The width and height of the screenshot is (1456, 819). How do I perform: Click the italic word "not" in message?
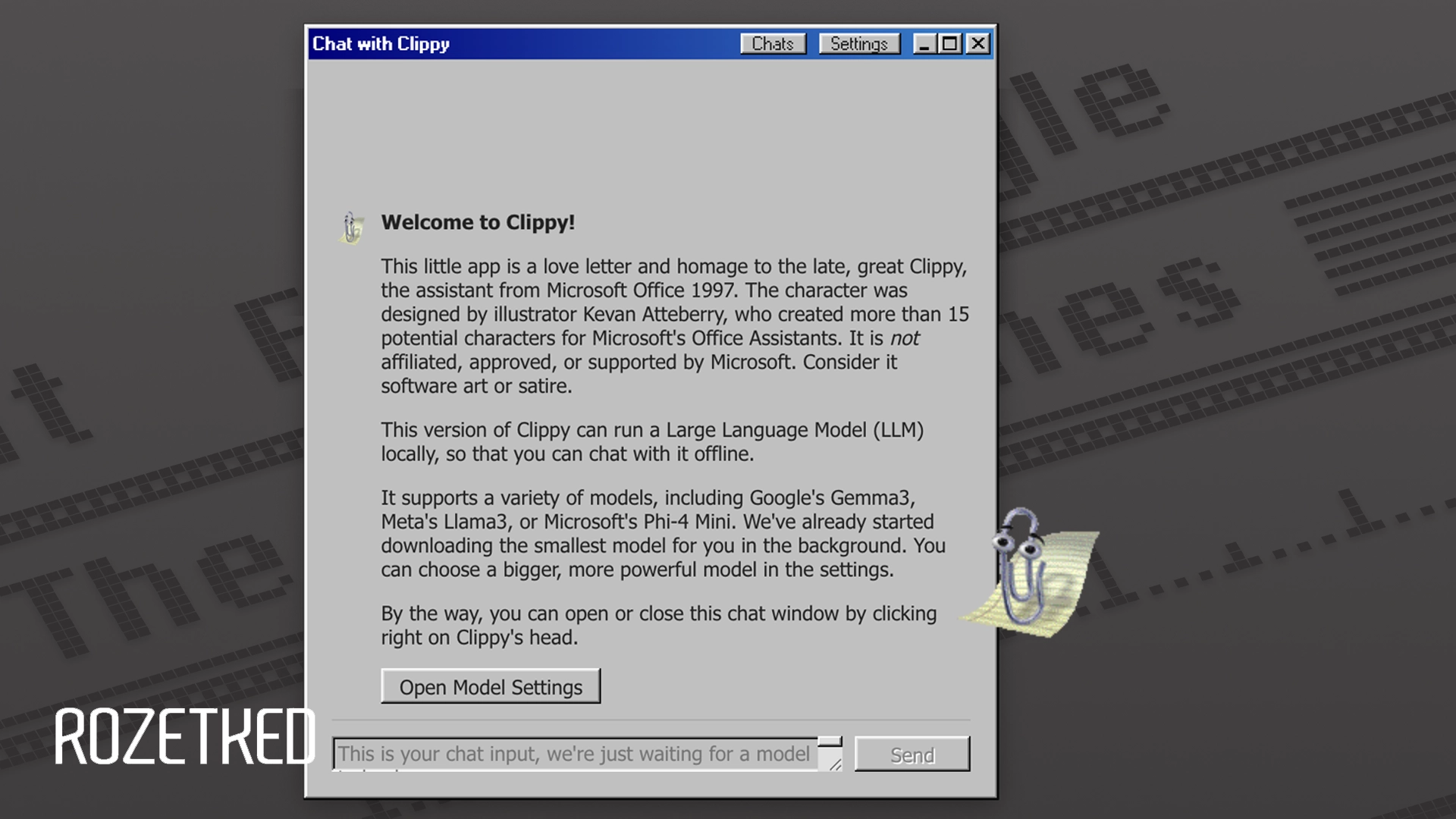(x=904, y=338)
